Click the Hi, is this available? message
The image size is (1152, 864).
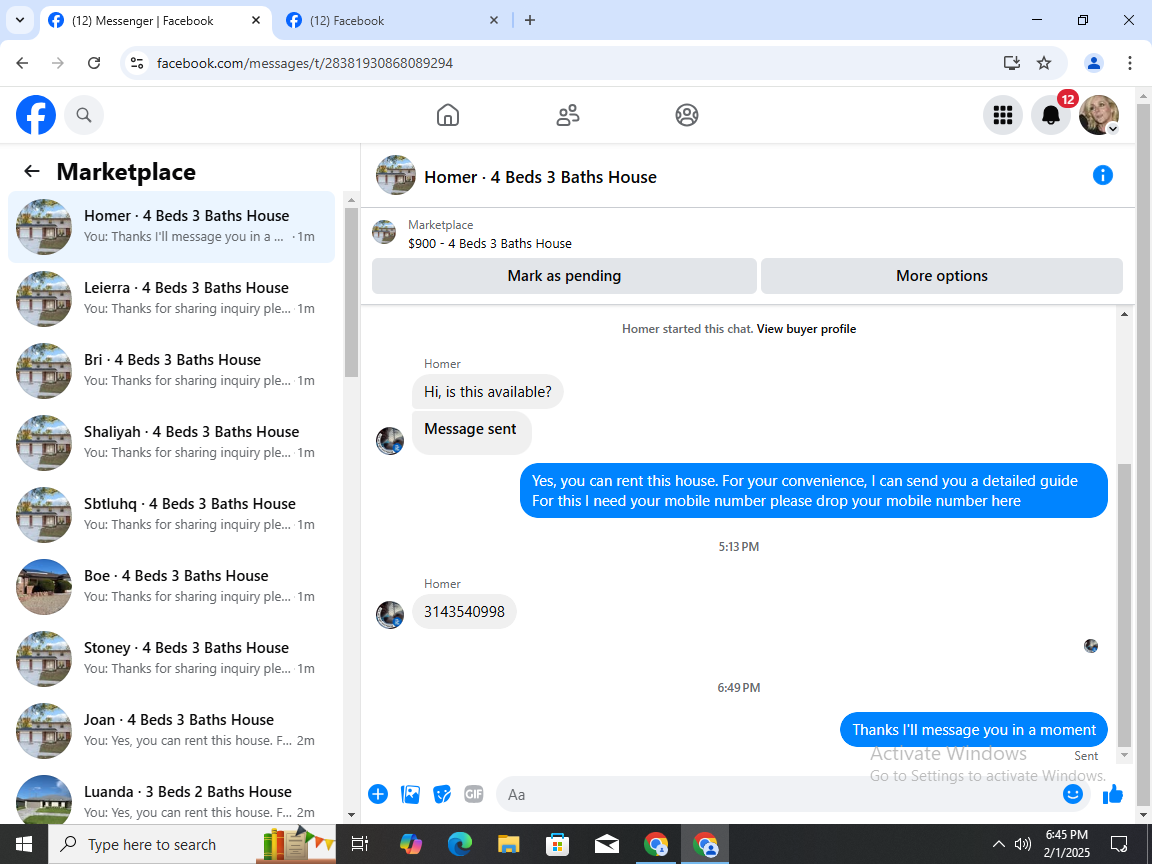pos(488,392)
